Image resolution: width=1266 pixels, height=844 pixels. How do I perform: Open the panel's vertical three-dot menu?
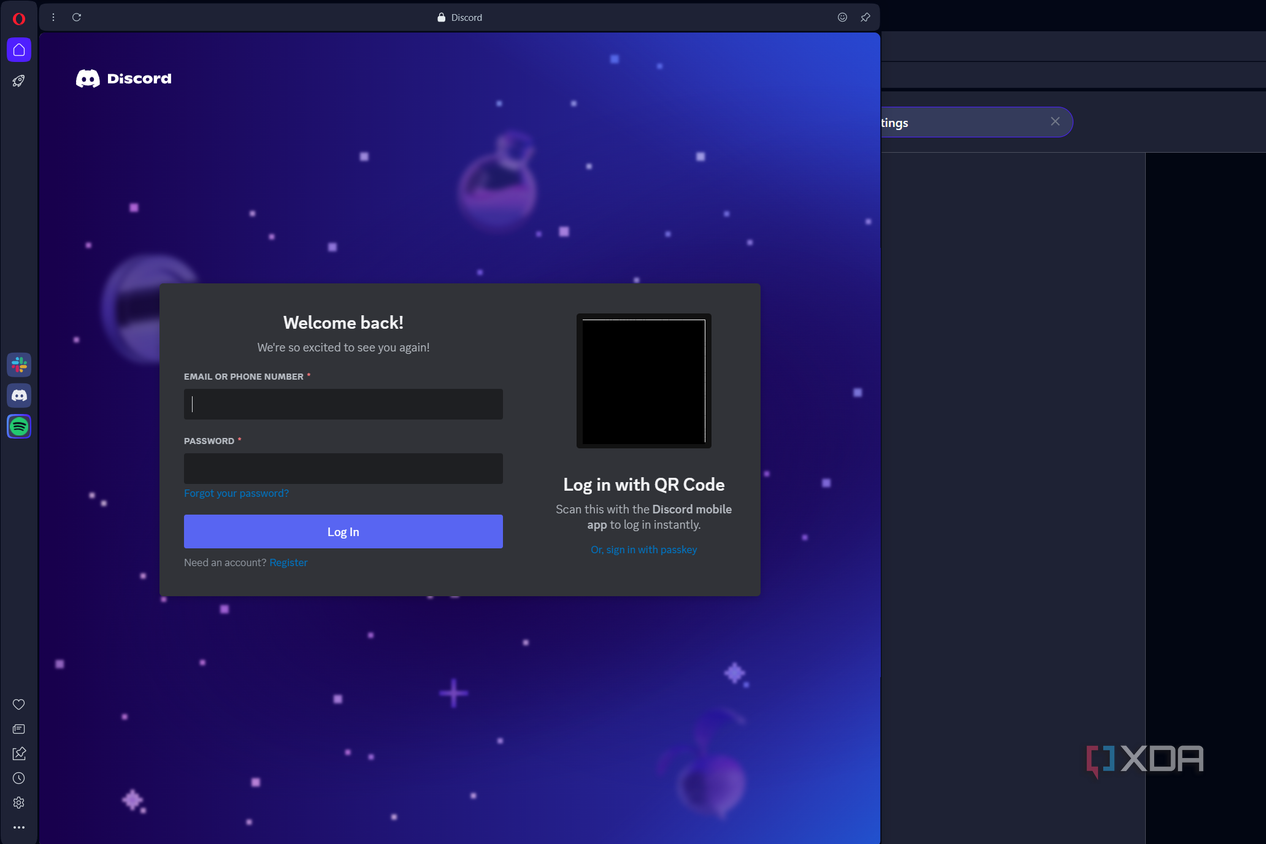(54, 17)
